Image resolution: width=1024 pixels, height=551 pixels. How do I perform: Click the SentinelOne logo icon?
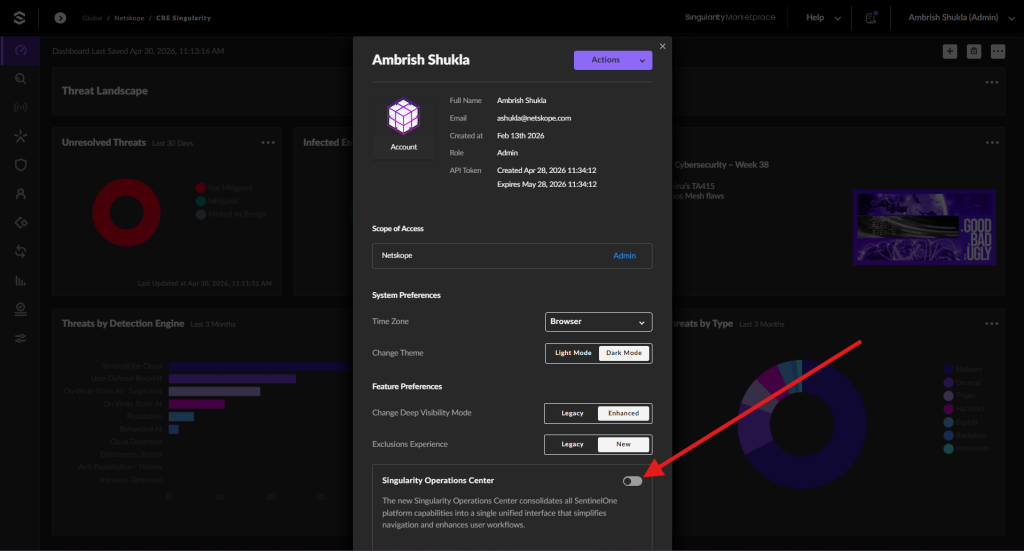(20, 18)
